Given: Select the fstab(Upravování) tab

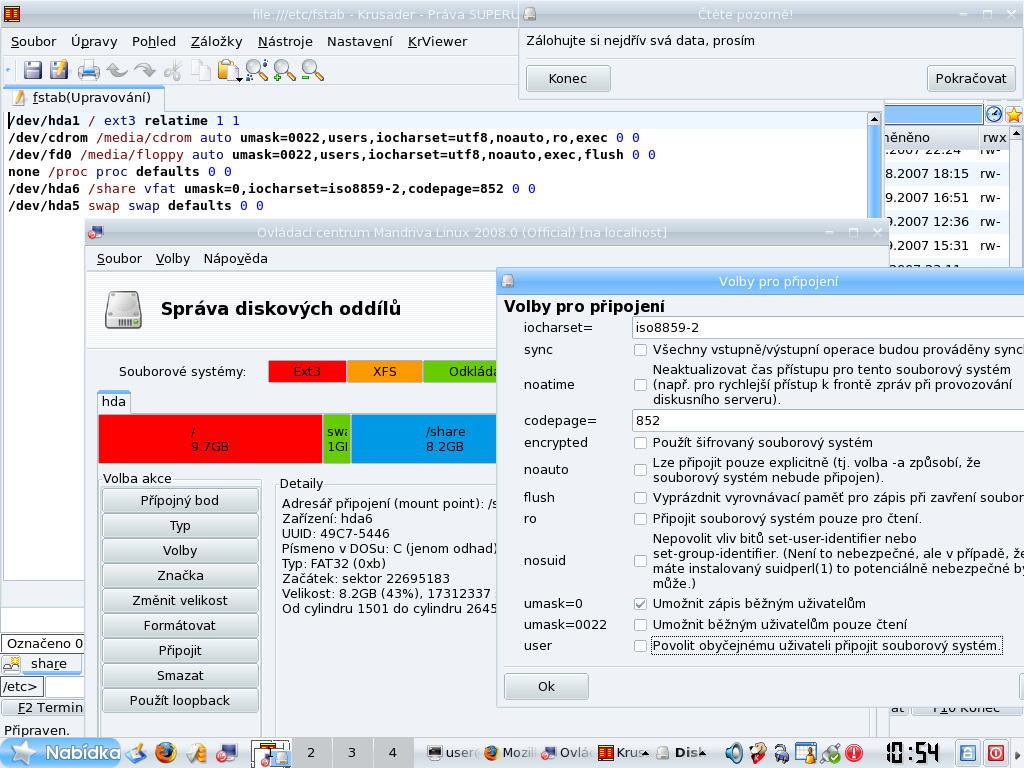Looking at the screenshot, I should pos(84,97).
